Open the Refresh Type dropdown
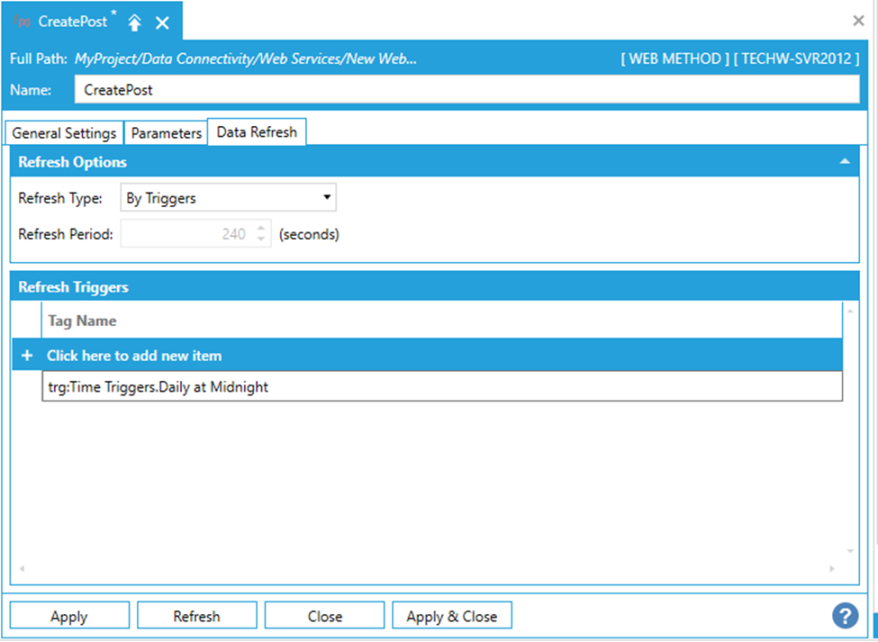The width and height of the screenshot is (878, 642). pyautogui.click(x=228, y=198)
